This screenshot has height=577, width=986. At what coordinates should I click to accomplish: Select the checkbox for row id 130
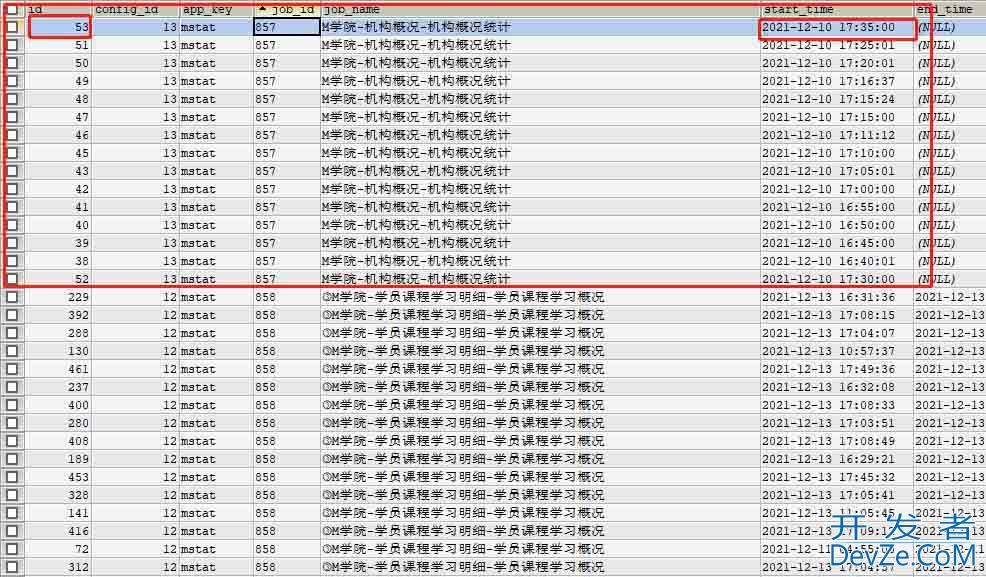click(x=12, y=351)
